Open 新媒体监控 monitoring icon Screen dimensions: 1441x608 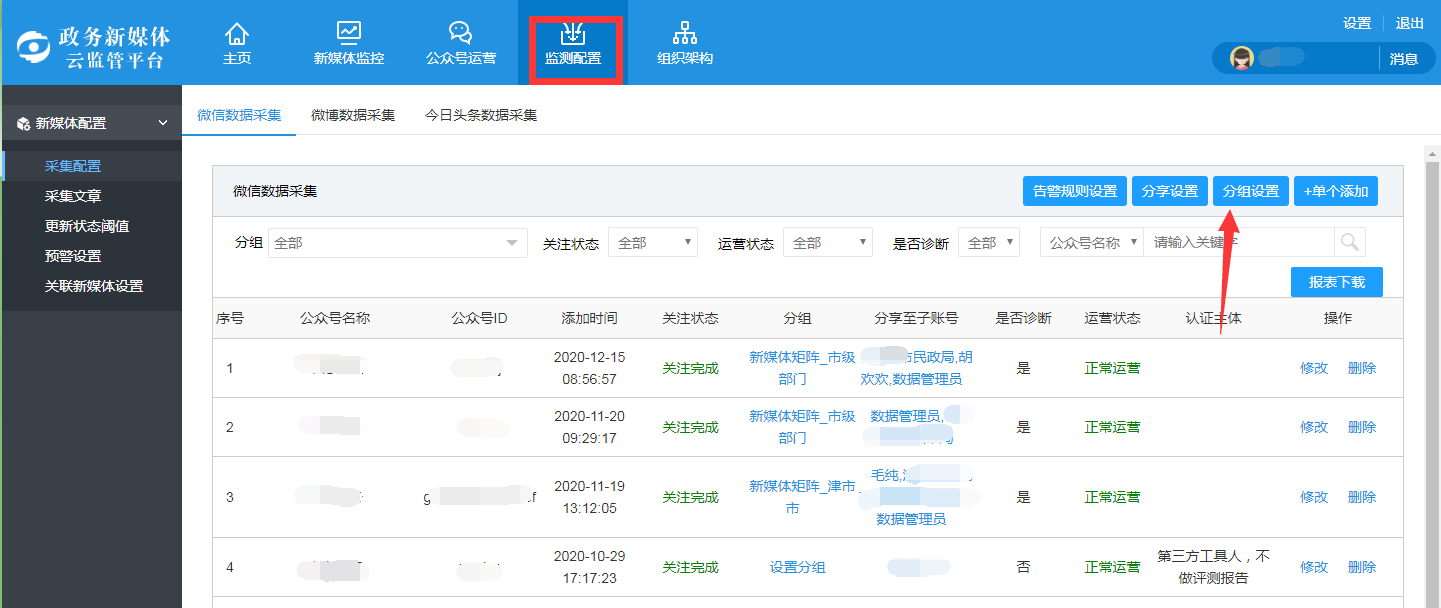pyautogui.click(x=349, y=34)
